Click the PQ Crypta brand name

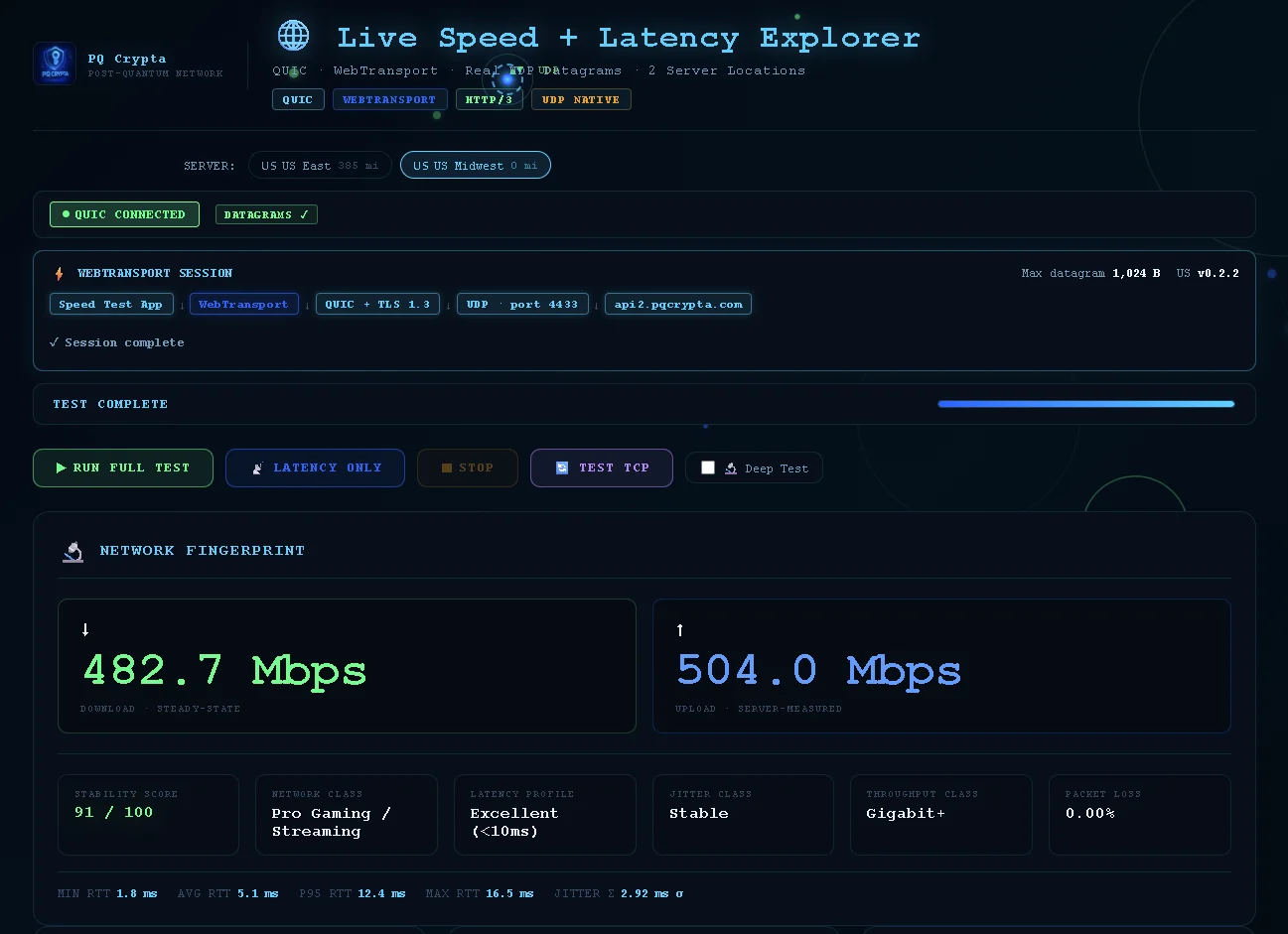tap(127, 59)
